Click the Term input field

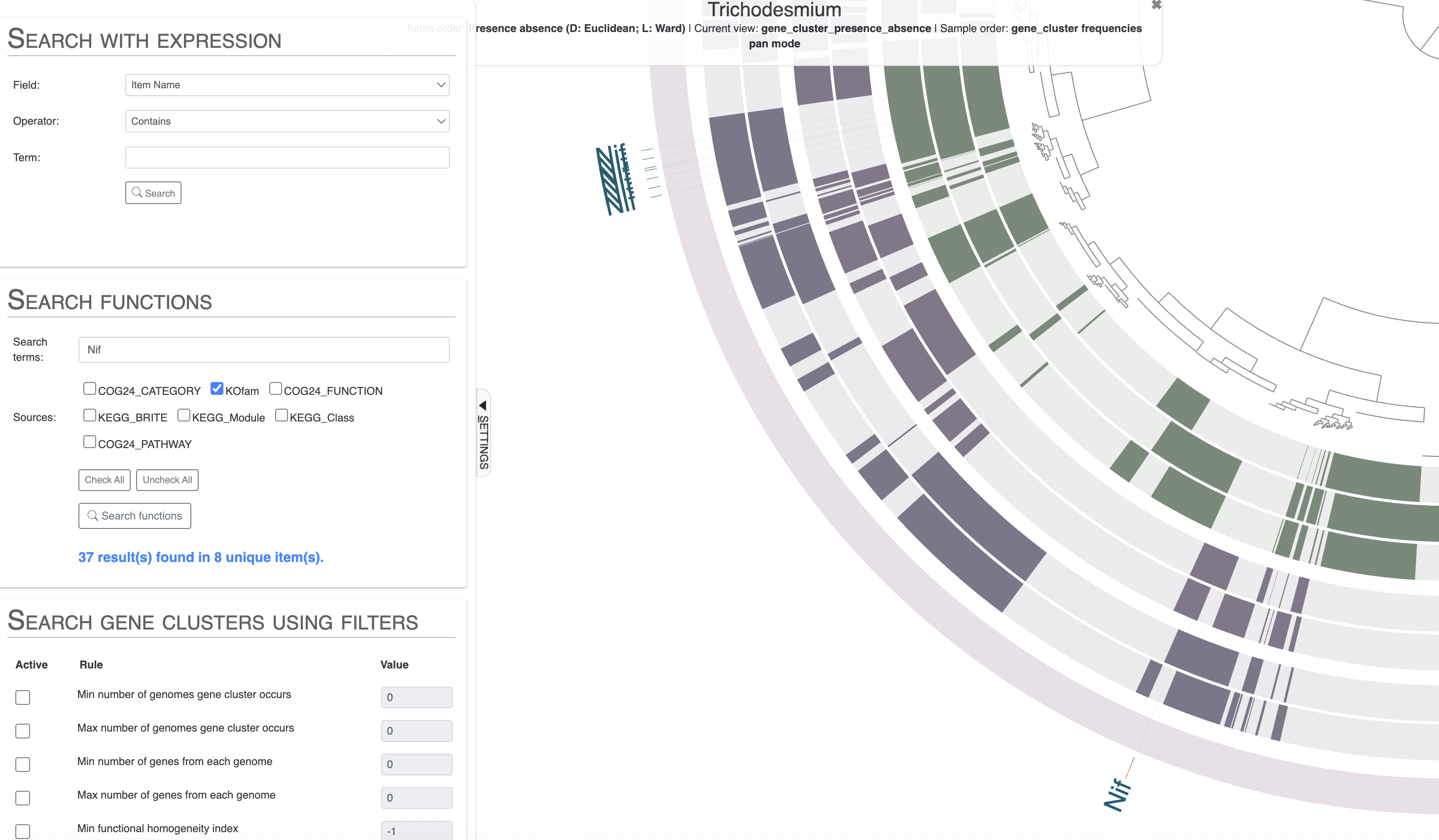click(x=287, y=158)
